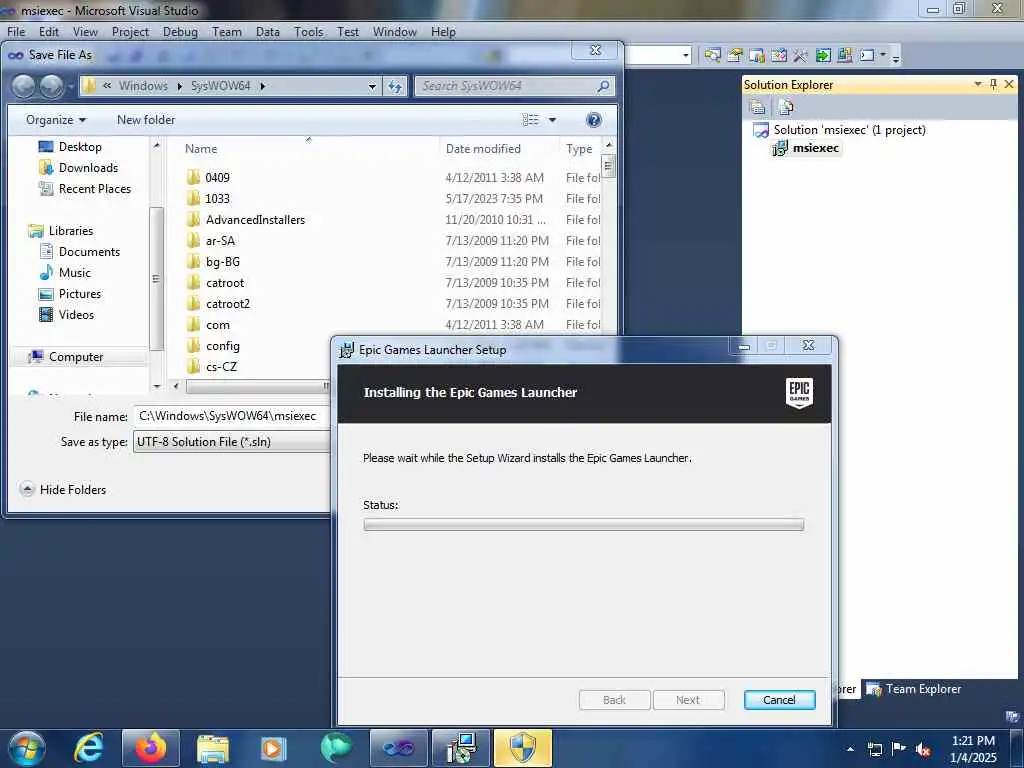Open the File menu
Image resolution: width=1024 pixels, height=768 pixels.
[16, 32]
